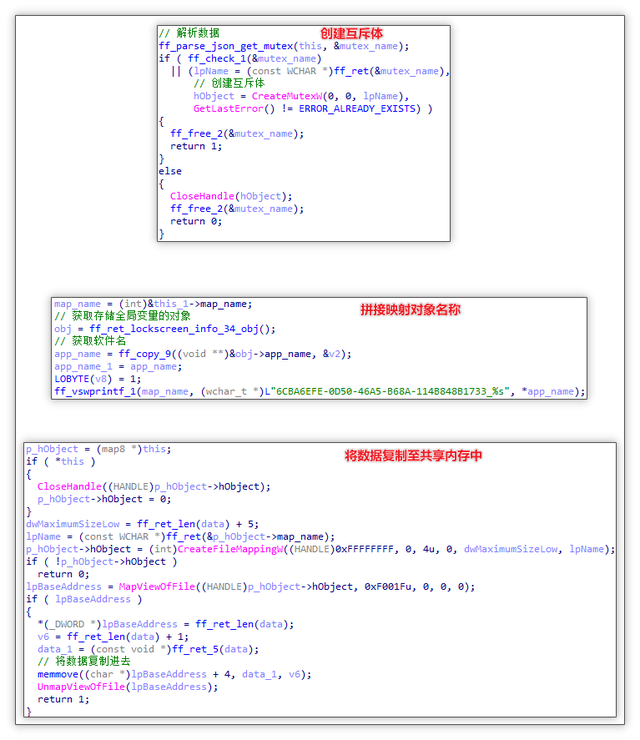Select the ff_parse_json_get_mutex call line
This screenshot has height=740, width=640.
[284, 46]
